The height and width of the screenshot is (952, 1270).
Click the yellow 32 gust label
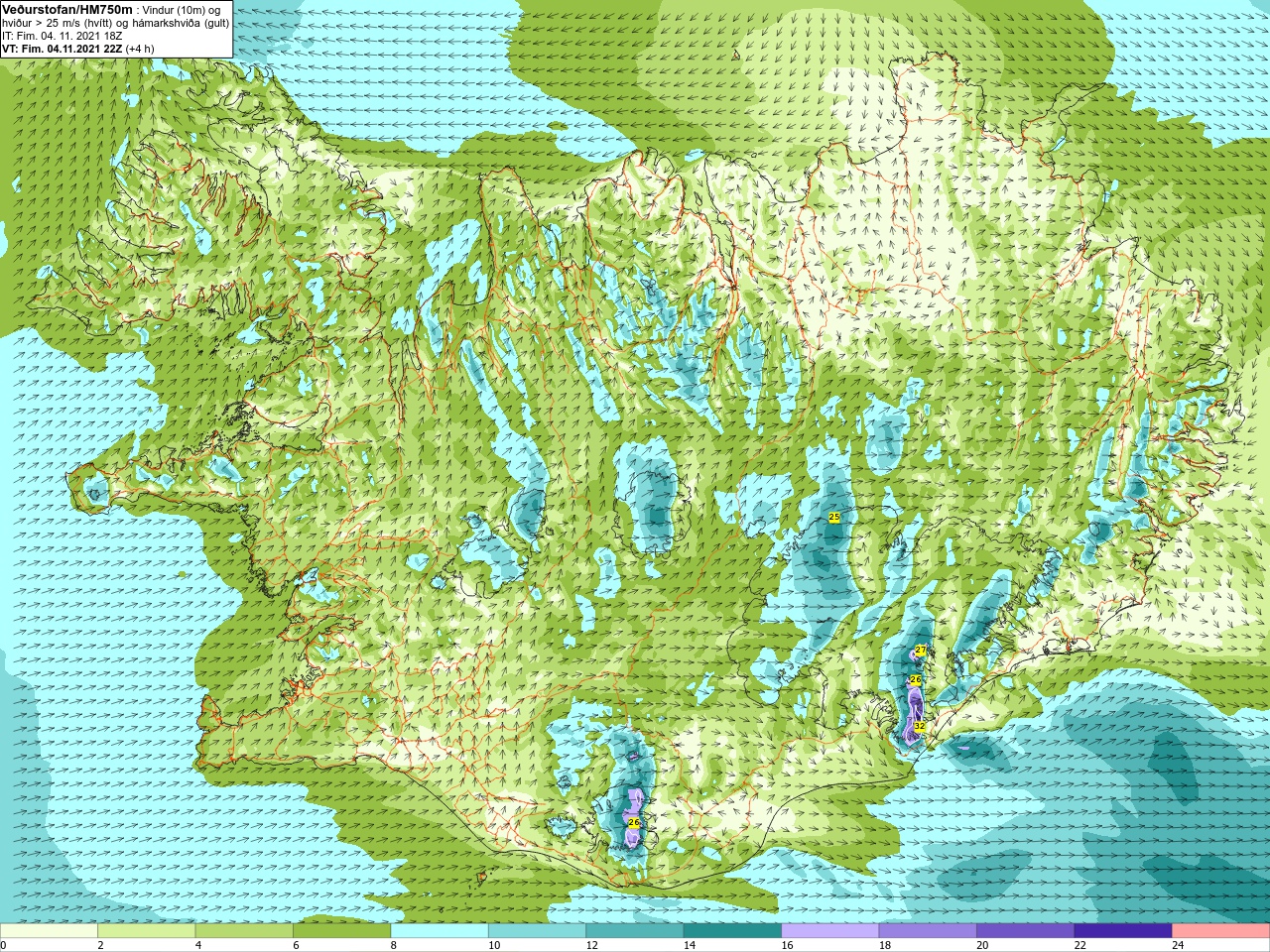(x=920, y=726)
